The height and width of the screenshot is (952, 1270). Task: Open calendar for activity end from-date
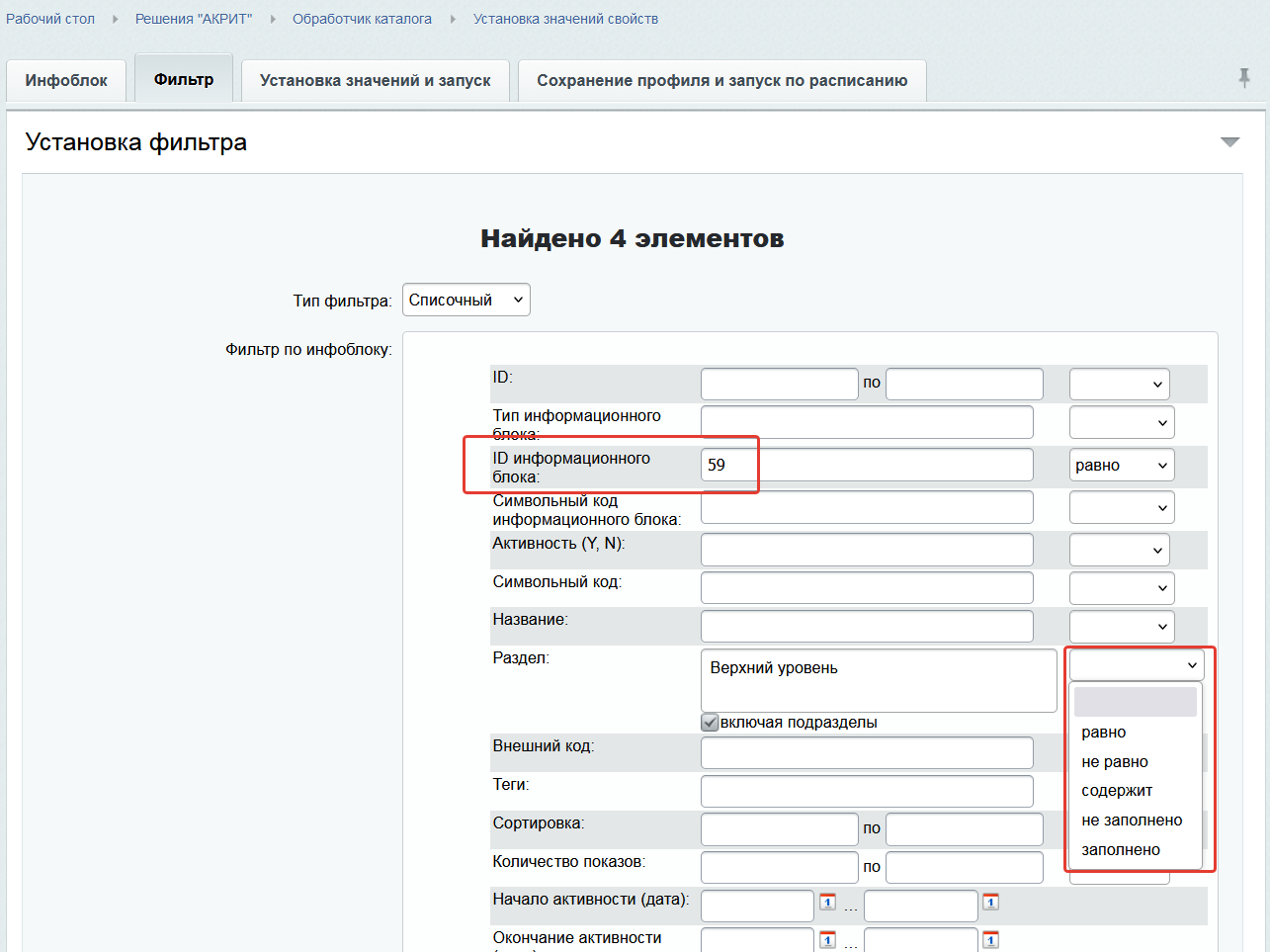pos(827,939)
